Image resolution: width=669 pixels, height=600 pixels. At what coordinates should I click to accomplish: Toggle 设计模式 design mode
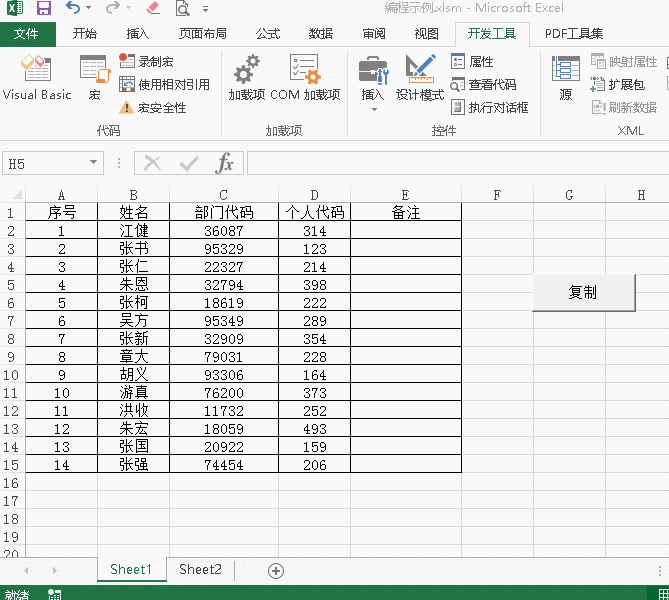420,77
